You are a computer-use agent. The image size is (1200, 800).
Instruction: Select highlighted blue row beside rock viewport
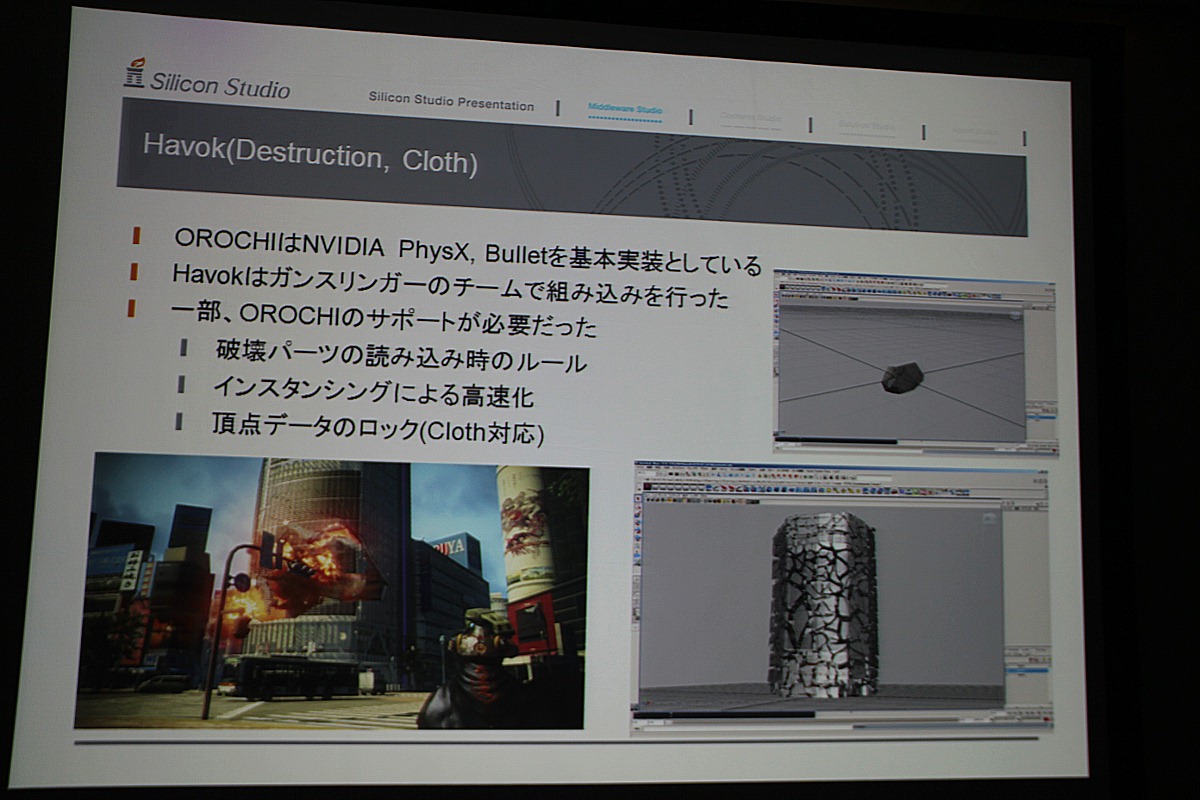[1041, 419]
